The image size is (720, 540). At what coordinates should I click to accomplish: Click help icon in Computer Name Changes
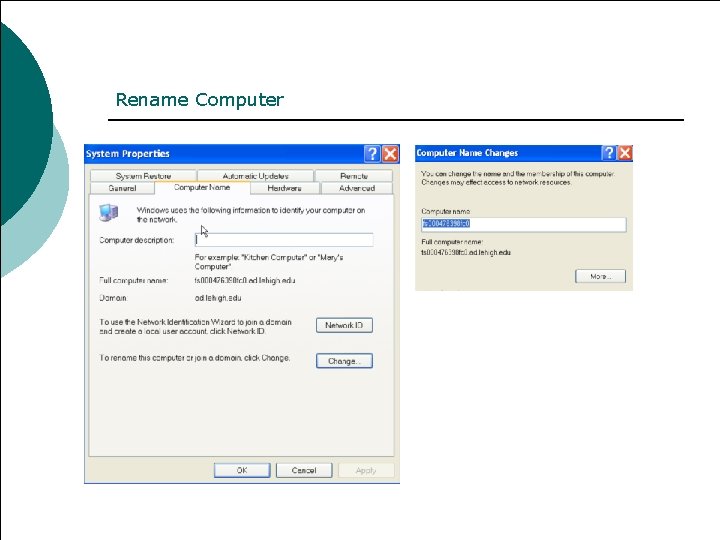(x=609, y=153)
